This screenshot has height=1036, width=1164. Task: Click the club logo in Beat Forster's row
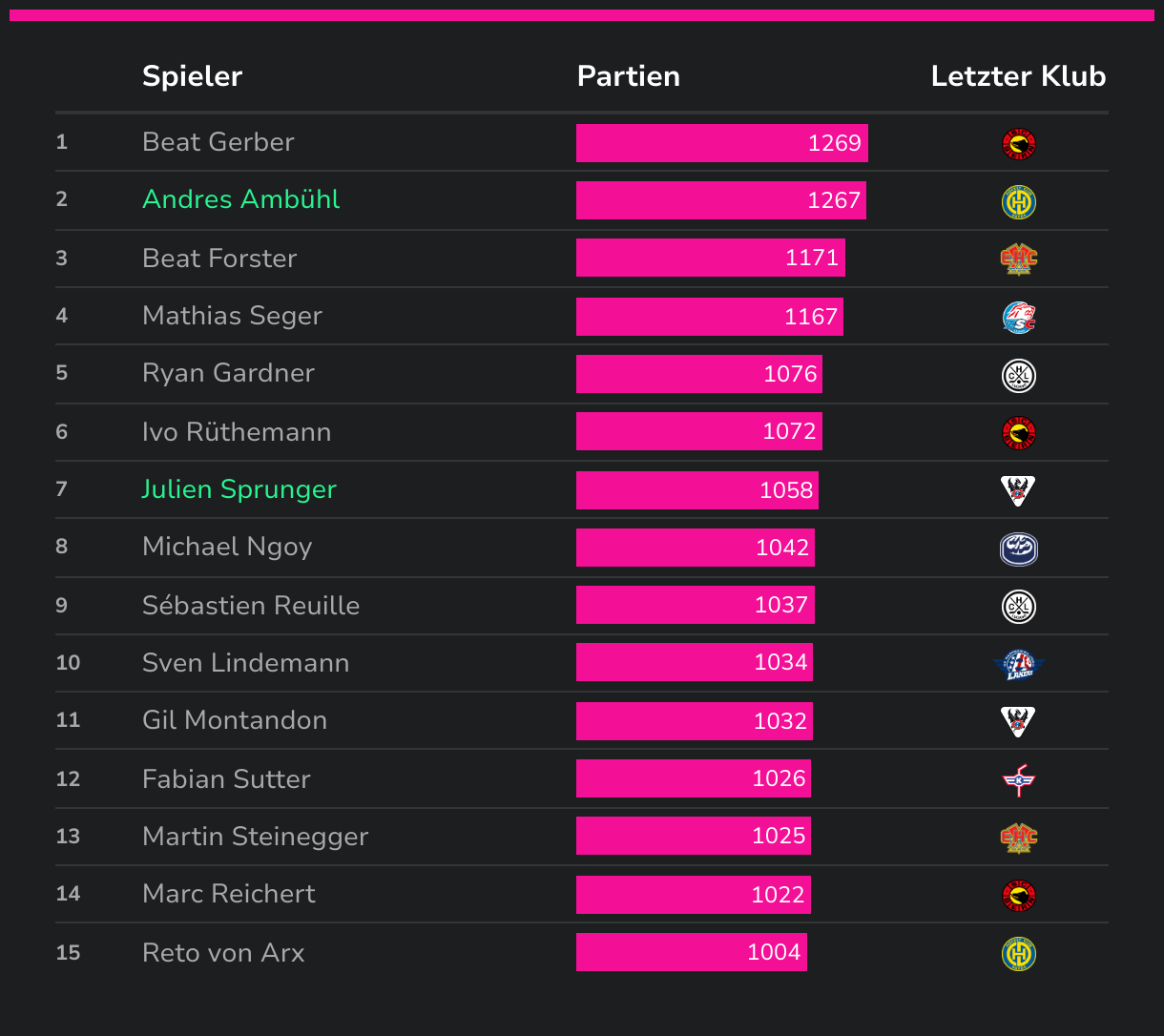pyautogui.click(x=1019, y=259)
